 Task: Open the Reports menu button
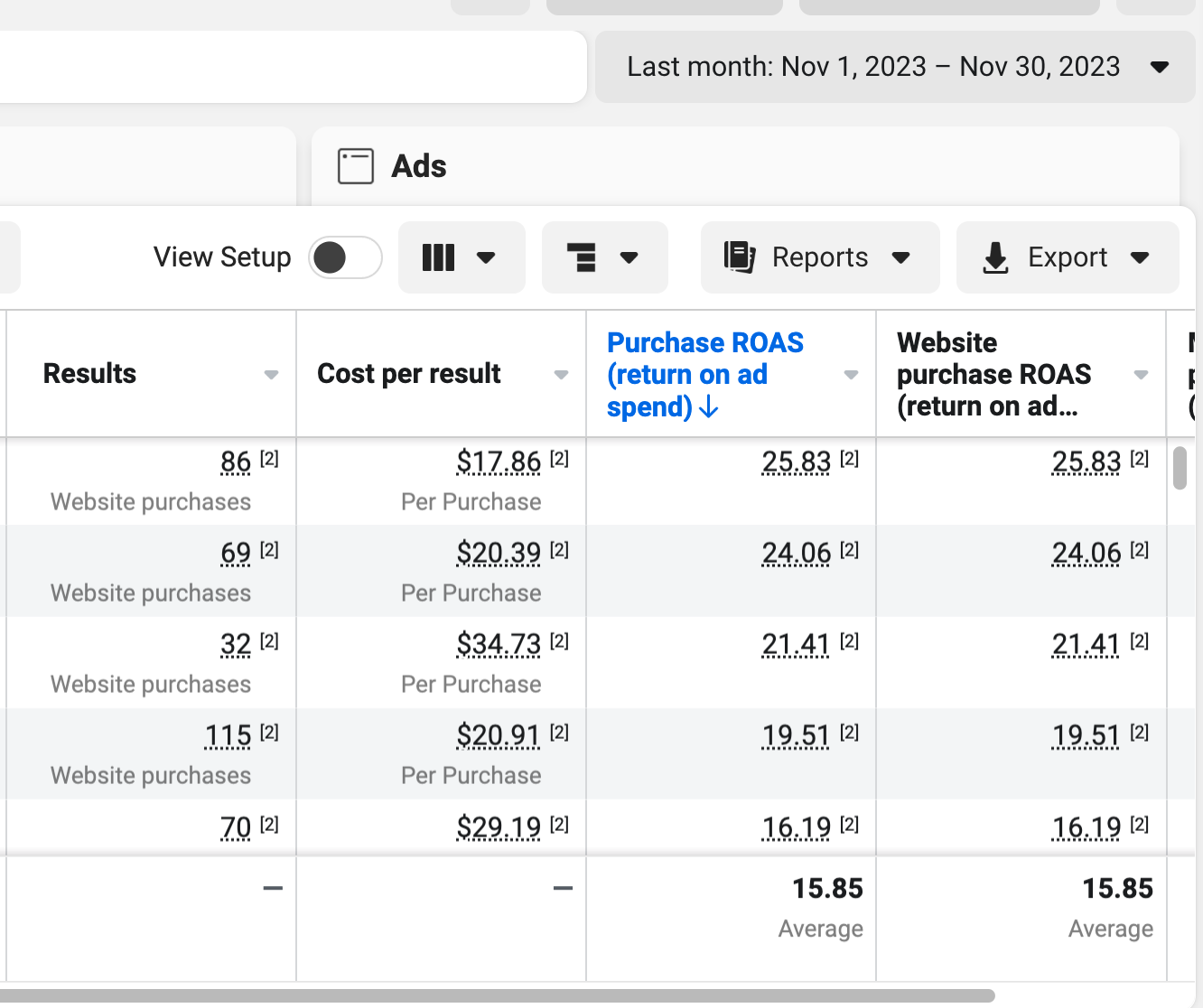819,257
